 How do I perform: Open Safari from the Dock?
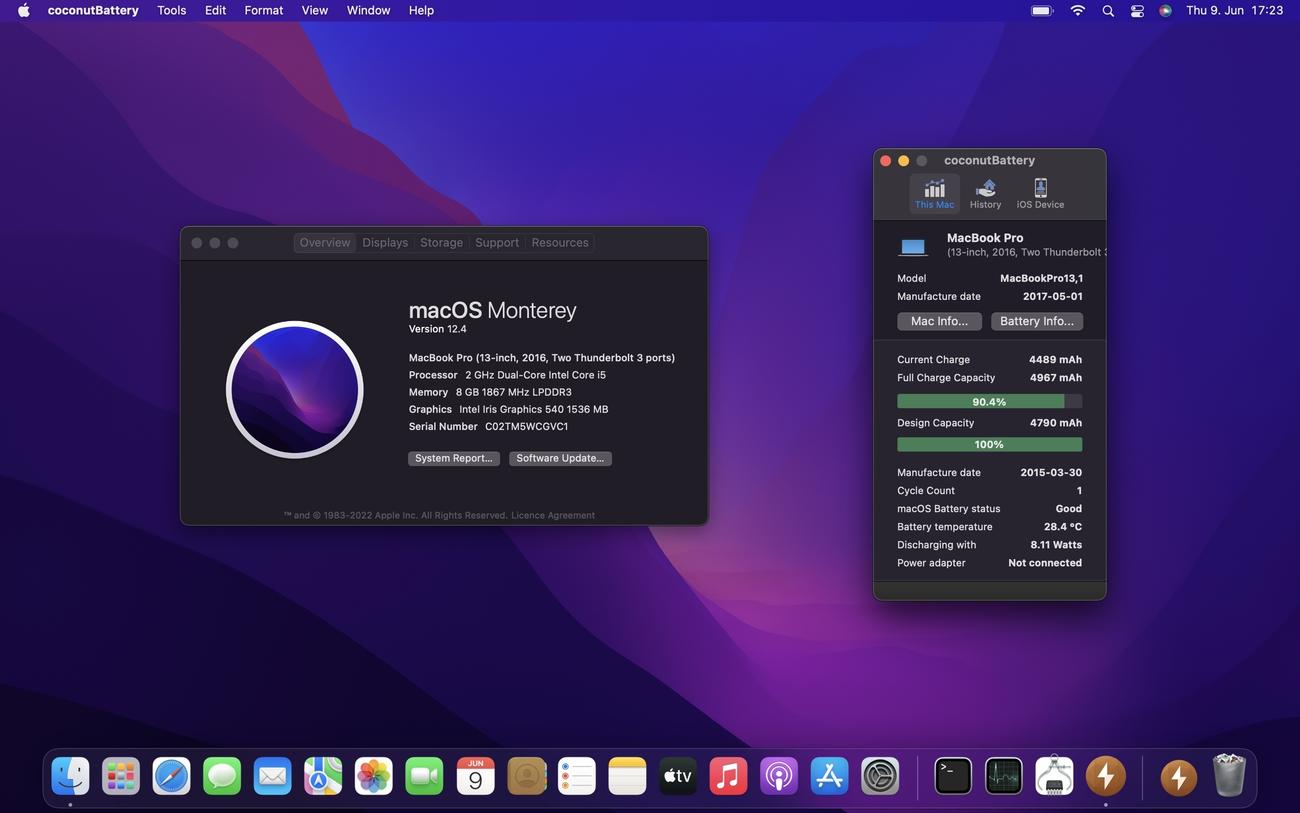click(171, 776)
